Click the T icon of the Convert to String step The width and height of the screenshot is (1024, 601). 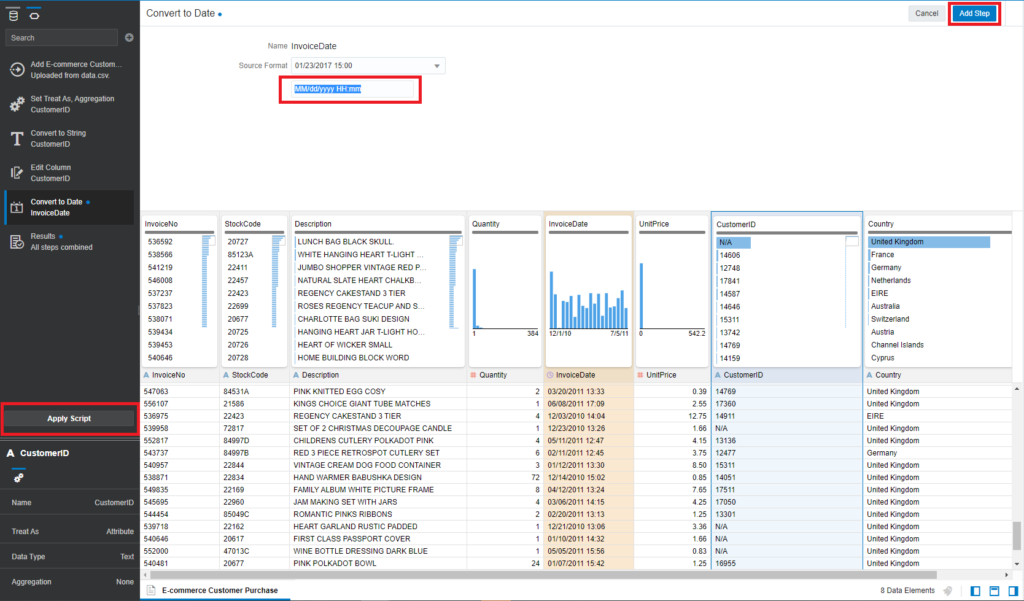point(17,138)
